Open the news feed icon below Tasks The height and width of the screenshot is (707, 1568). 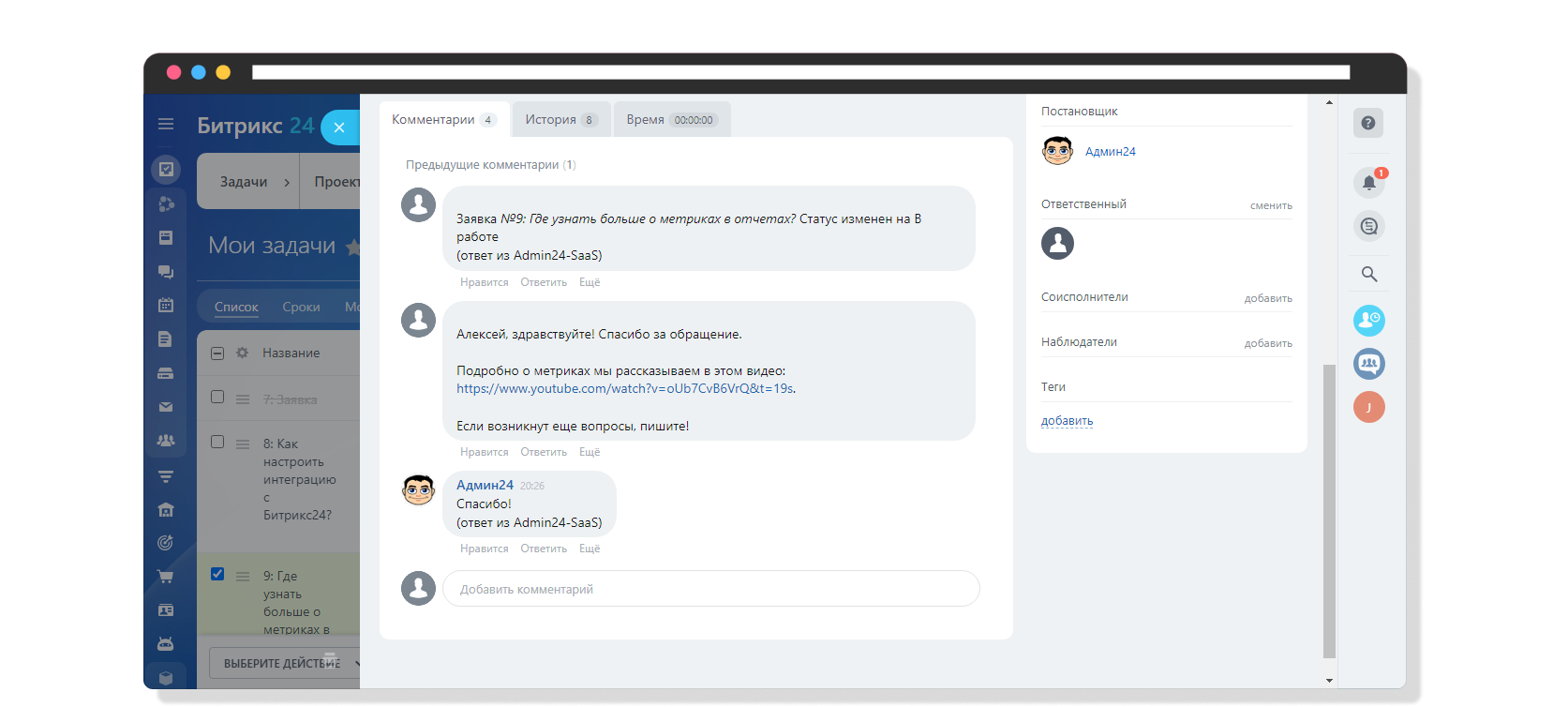(x=166, y=203)
